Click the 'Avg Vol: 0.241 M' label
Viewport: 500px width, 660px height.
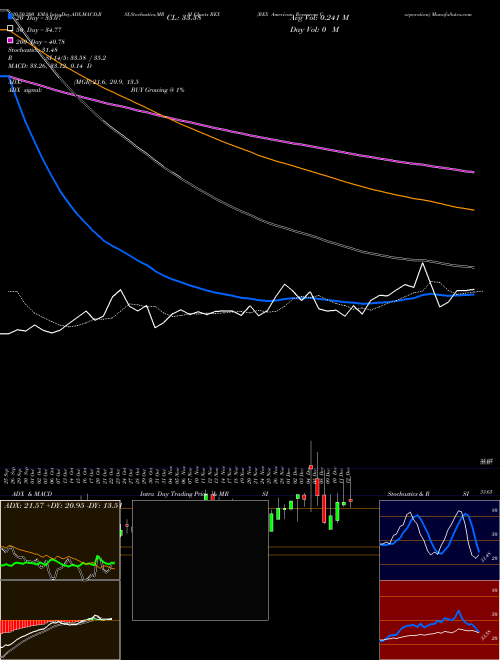319,18
